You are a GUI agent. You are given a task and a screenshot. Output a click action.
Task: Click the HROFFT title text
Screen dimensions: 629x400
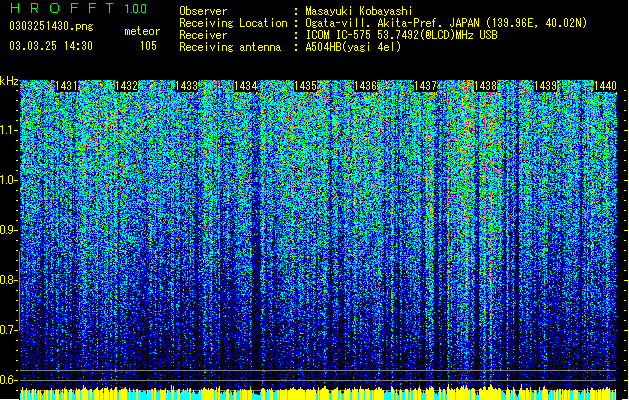62,8
